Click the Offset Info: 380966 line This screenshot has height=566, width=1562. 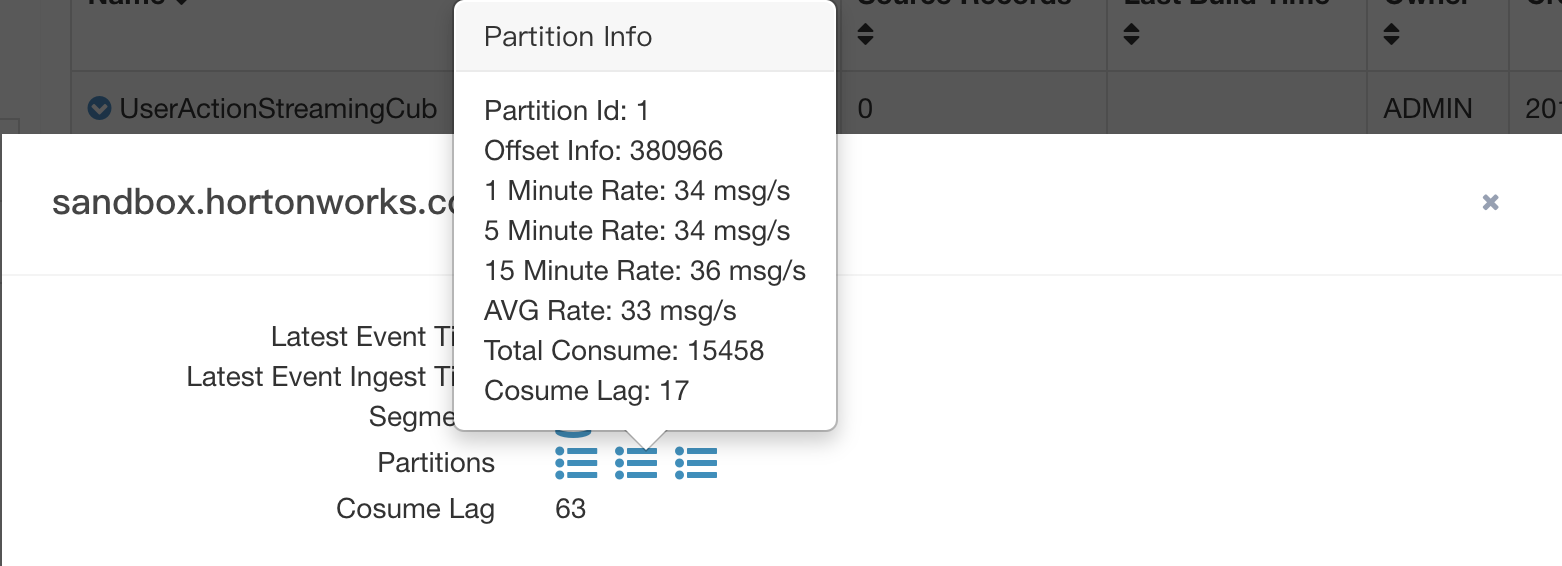coord(603,151)
